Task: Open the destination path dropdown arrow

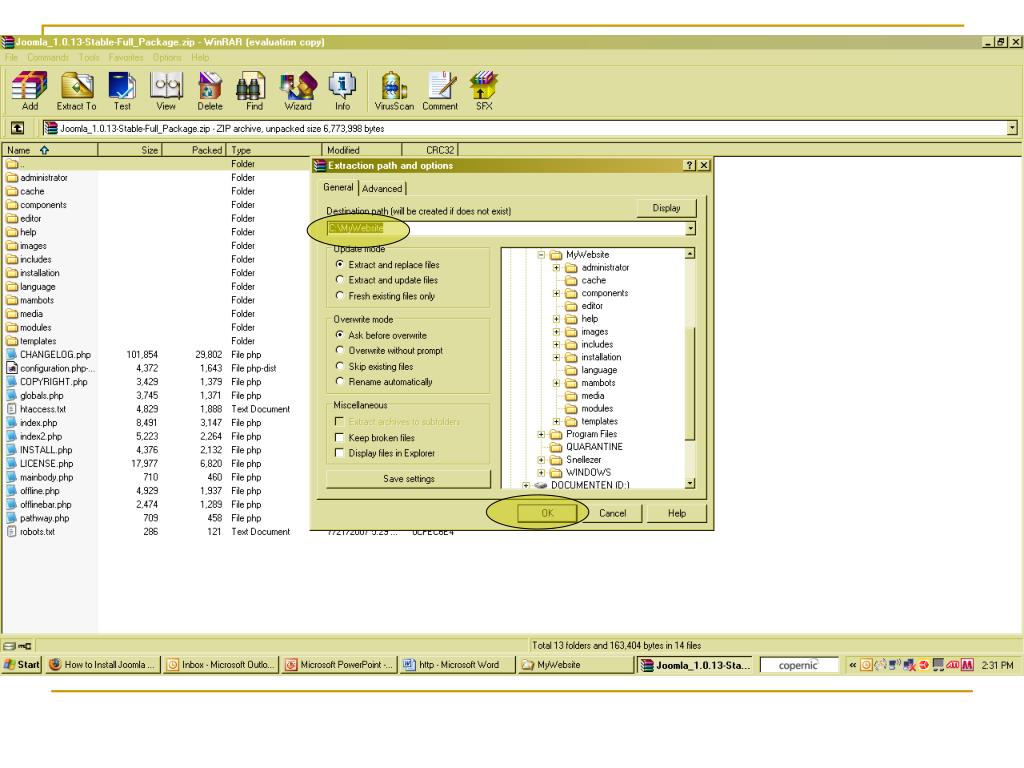Action: tap(690, 229)
